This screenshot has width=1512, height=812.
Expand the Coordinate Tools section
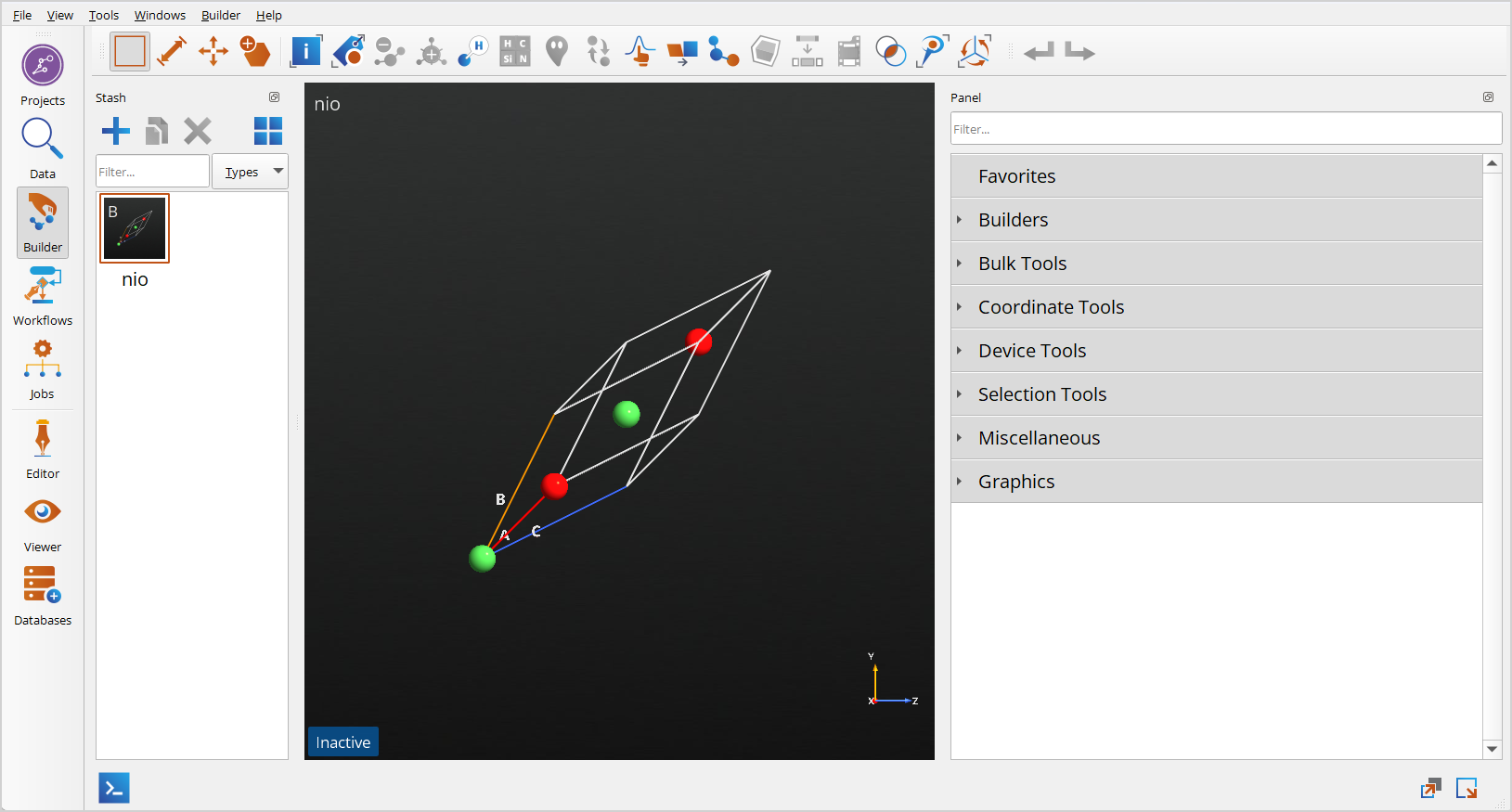1217,307
